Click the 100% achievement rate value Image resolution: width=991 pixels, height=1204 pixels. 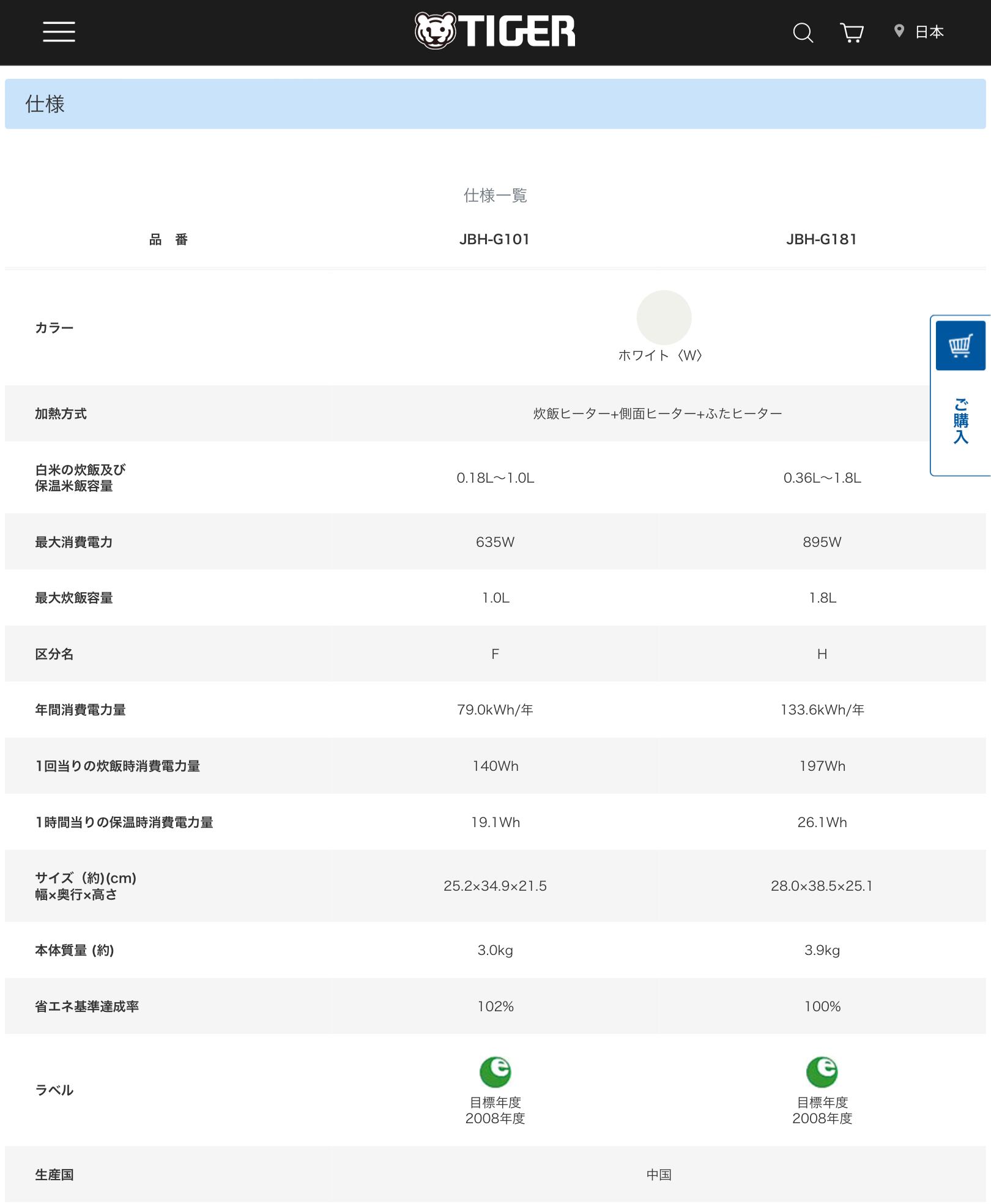(822, 1006)
